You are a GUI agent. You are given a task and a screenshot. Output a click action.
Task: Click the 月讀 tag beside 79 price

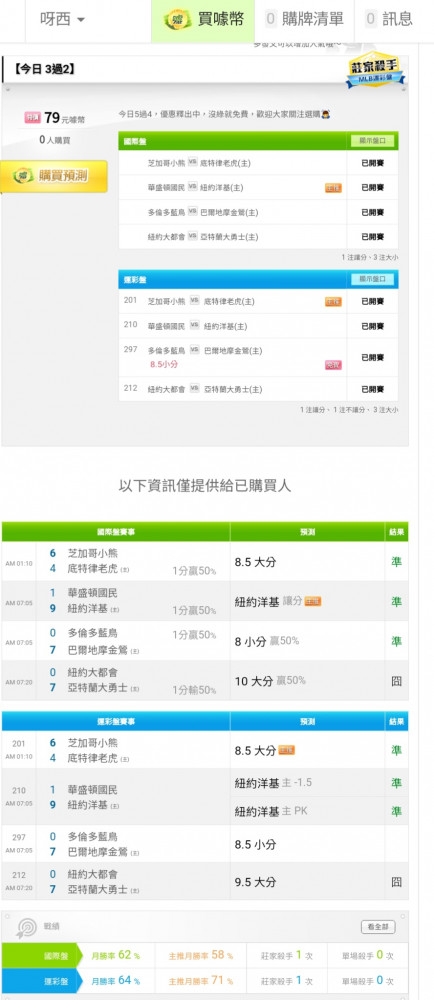click(x=33, y=117)
